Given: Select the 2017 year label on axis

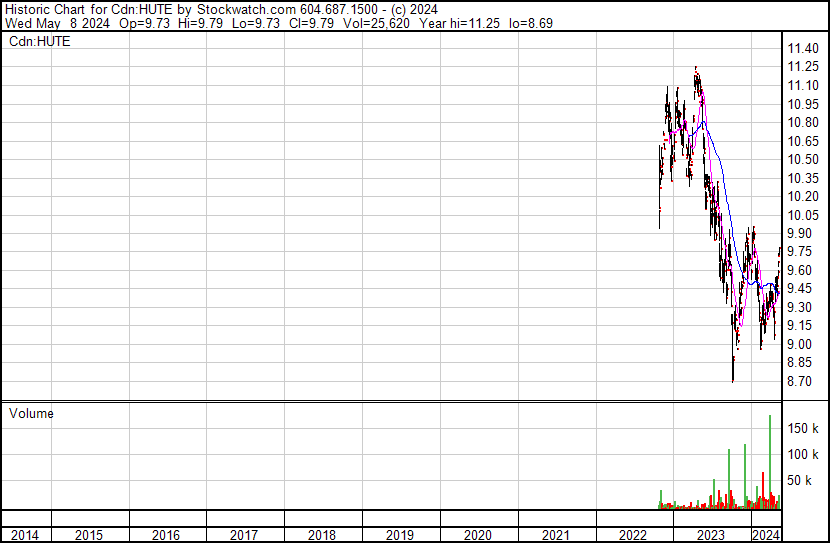Looking at the screenshot, I should pyautogui.click(x=244, y=535).
